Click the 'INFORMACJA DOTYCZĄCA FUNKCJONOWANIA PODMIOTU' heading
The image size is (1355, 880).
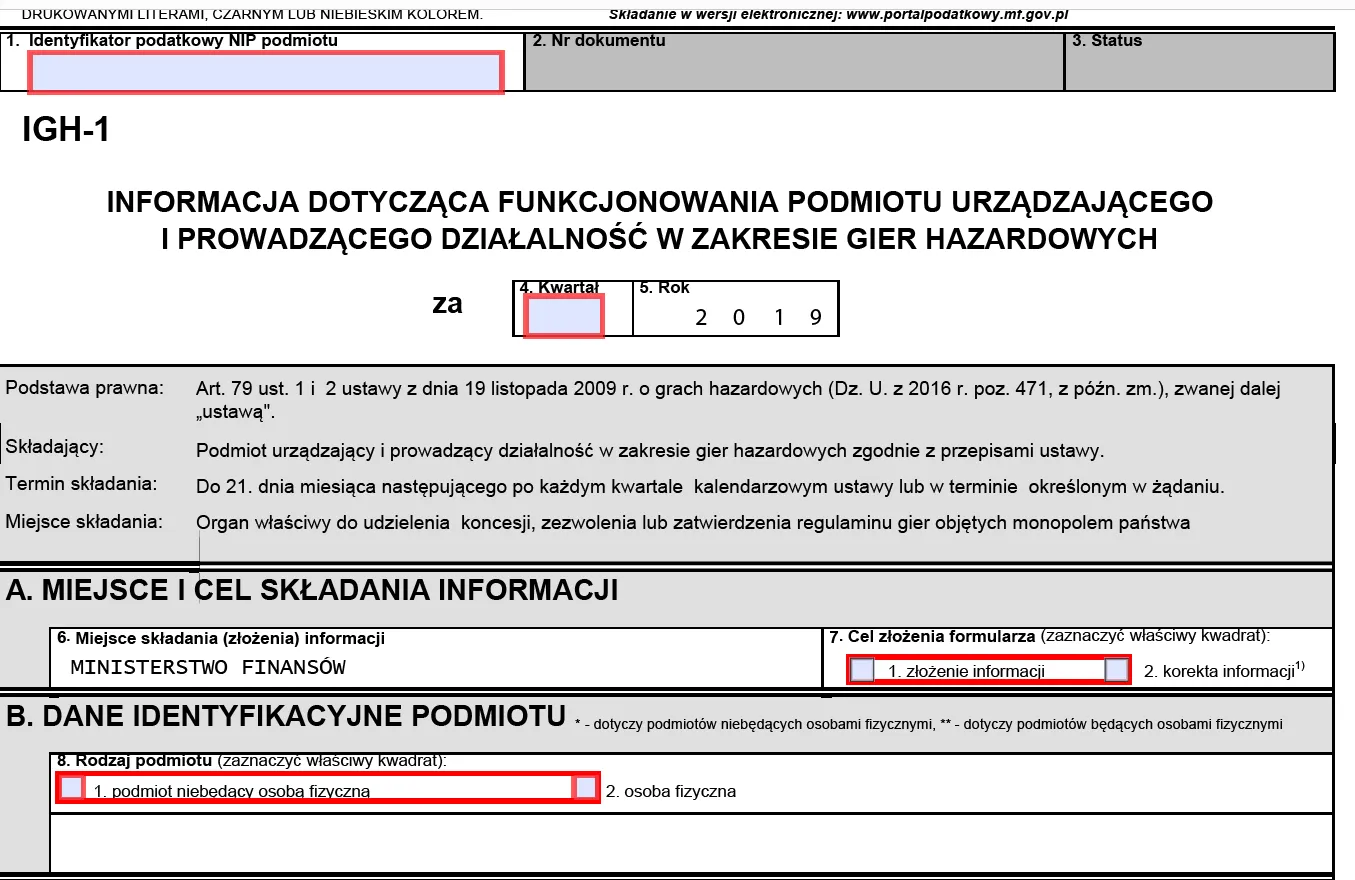click(x=660, y=201)
